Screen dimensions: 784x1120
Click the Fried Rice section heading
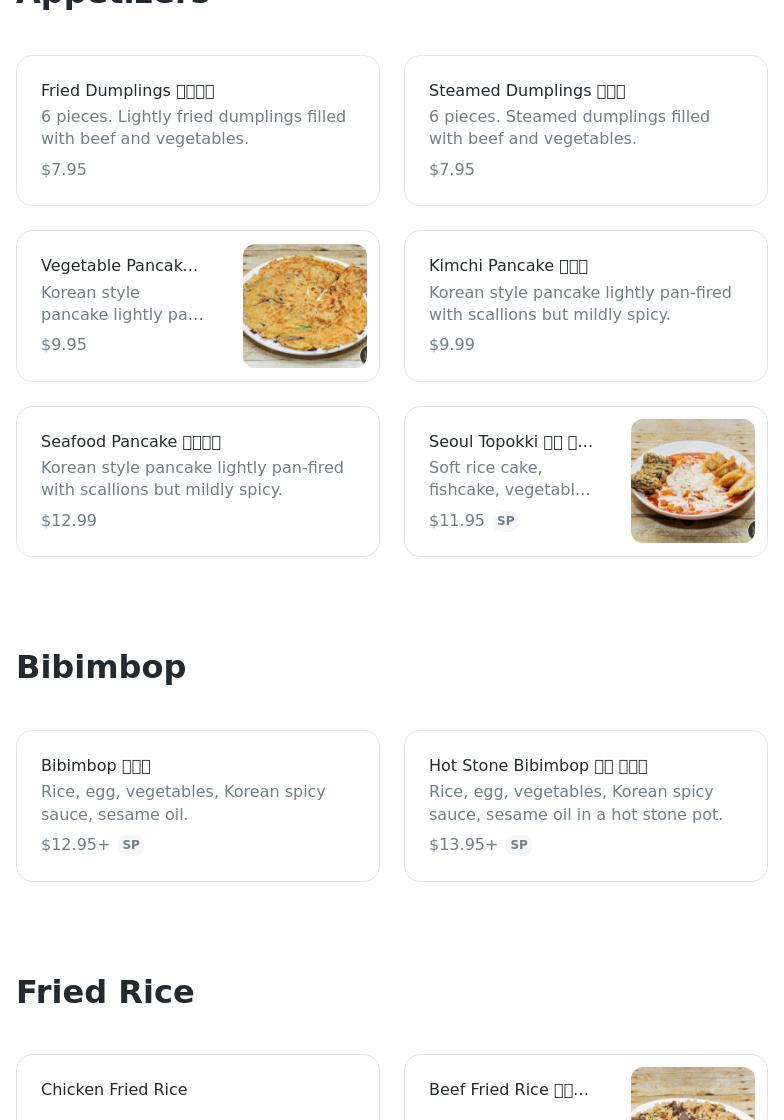(x=105, y=992)
